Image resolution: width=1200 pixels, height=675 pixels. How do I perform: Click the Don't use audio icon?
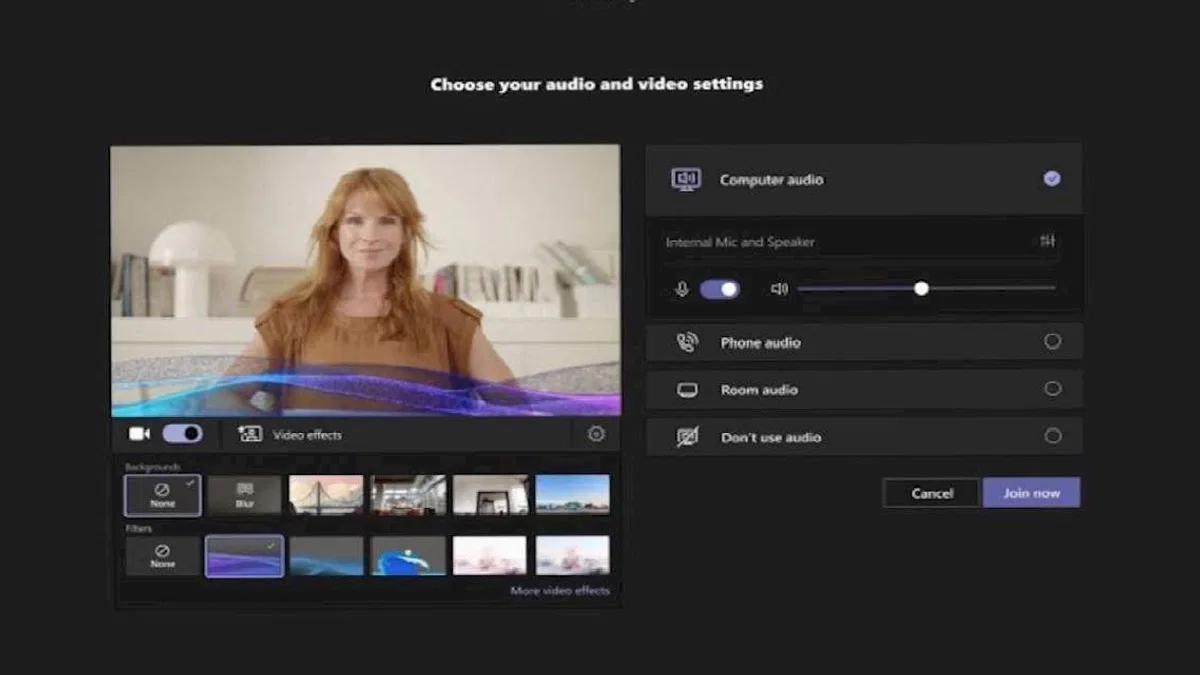point(687,437)
